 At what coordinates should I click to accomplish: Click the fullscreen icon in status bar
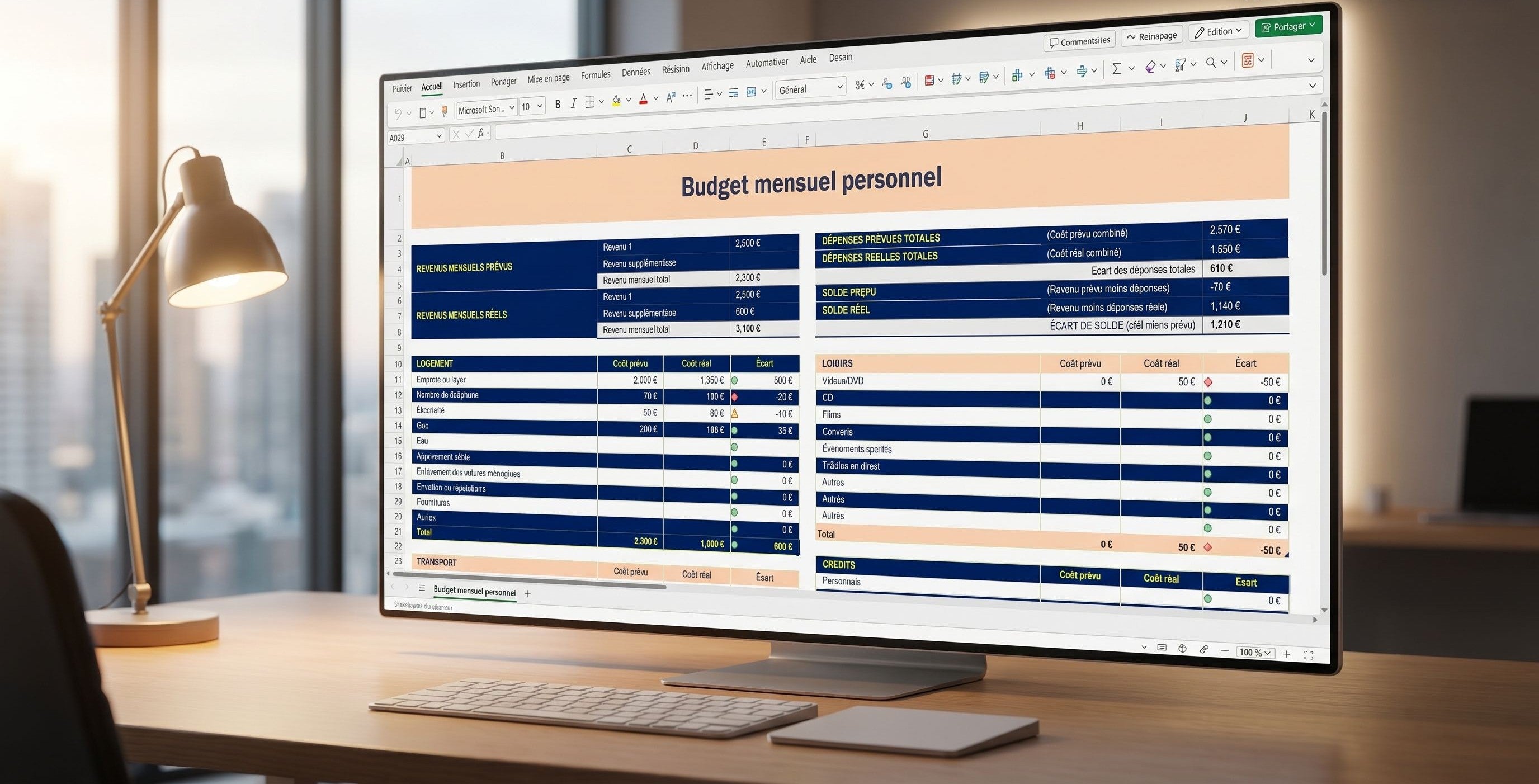tap(1309, 655)
